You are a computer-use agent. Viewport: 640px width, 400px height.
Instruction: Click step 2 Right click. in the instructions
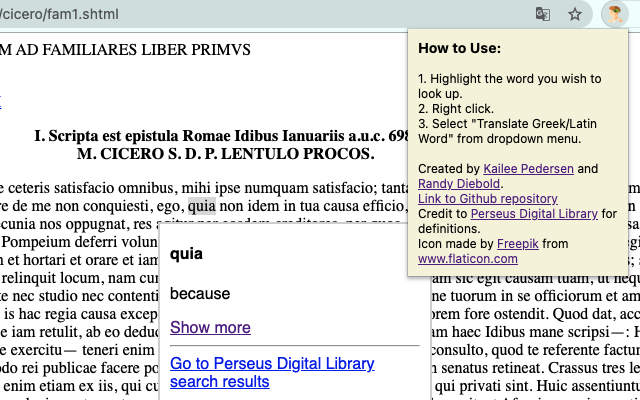click(x=456, y=109)
